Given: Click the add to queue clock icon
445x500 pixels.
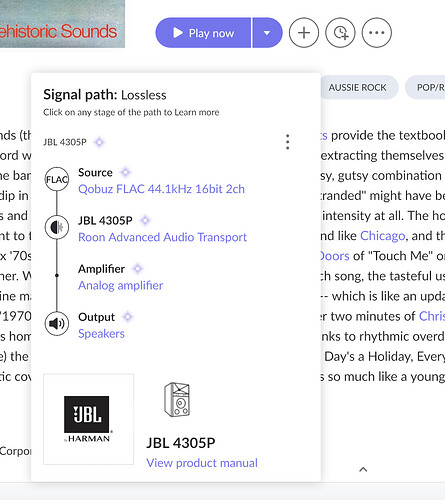Looking at the screenshot, I should click(x=340, y=33).
